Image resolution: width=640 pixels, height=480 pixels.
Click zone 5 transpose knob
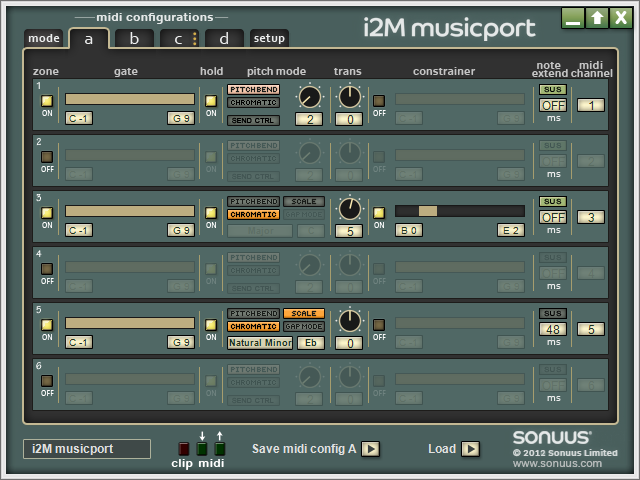[350, 321]
